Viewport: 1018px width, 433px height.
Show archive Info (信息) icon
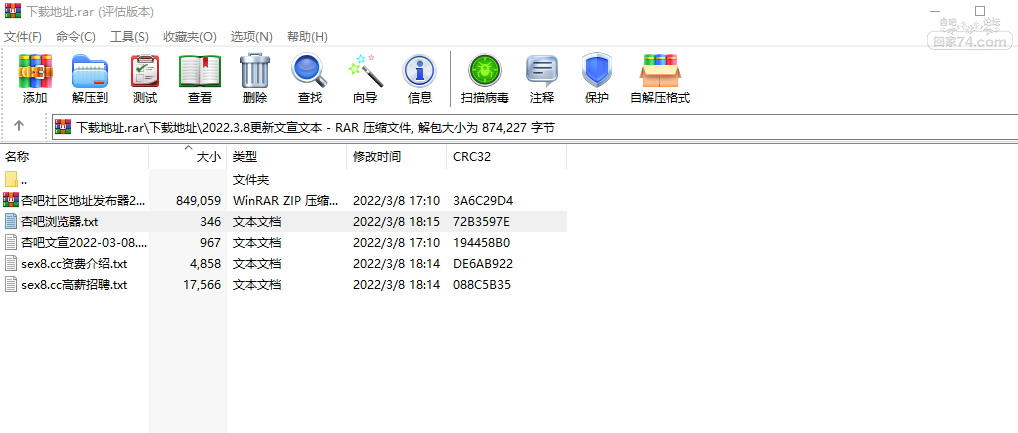click(419, 71)
